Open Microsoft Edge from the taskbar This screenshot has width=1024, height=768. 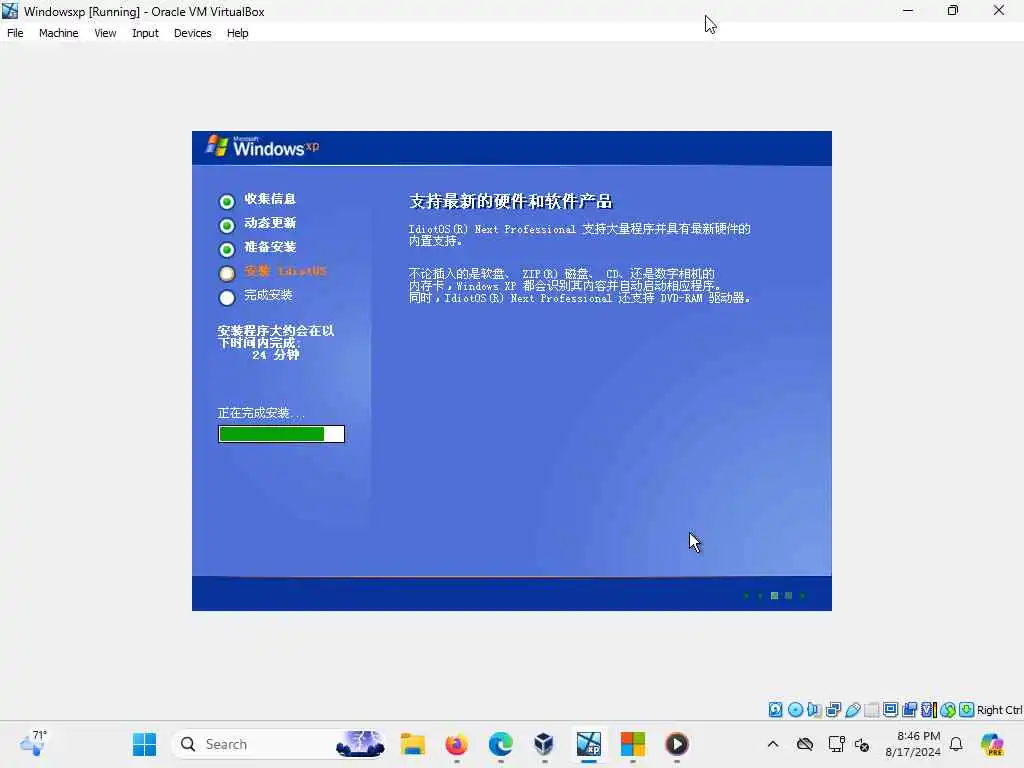pos(501,744)
